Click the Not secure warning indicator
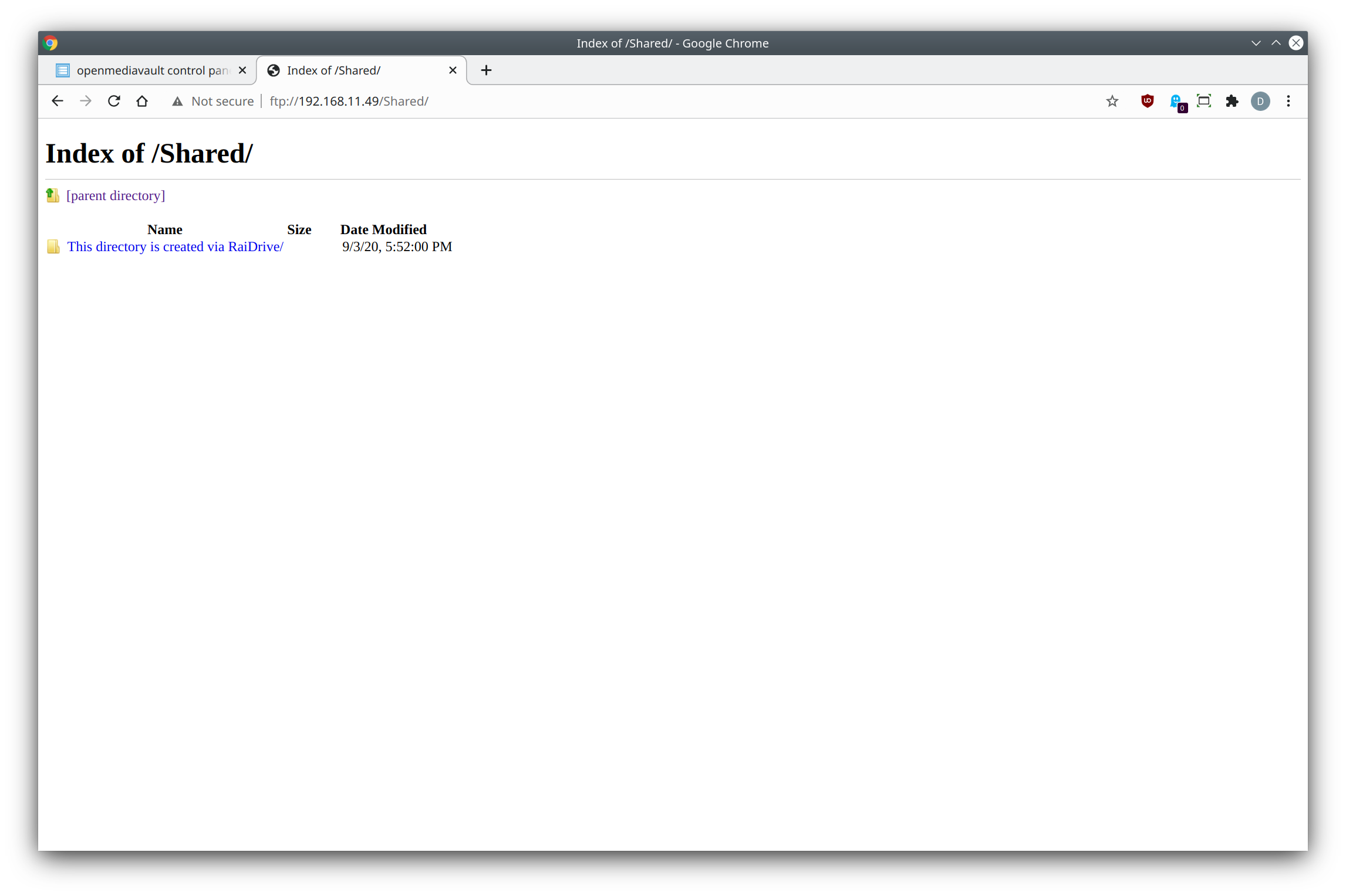The height and width of the screenshot is (896, 1346). coord(213,101)
